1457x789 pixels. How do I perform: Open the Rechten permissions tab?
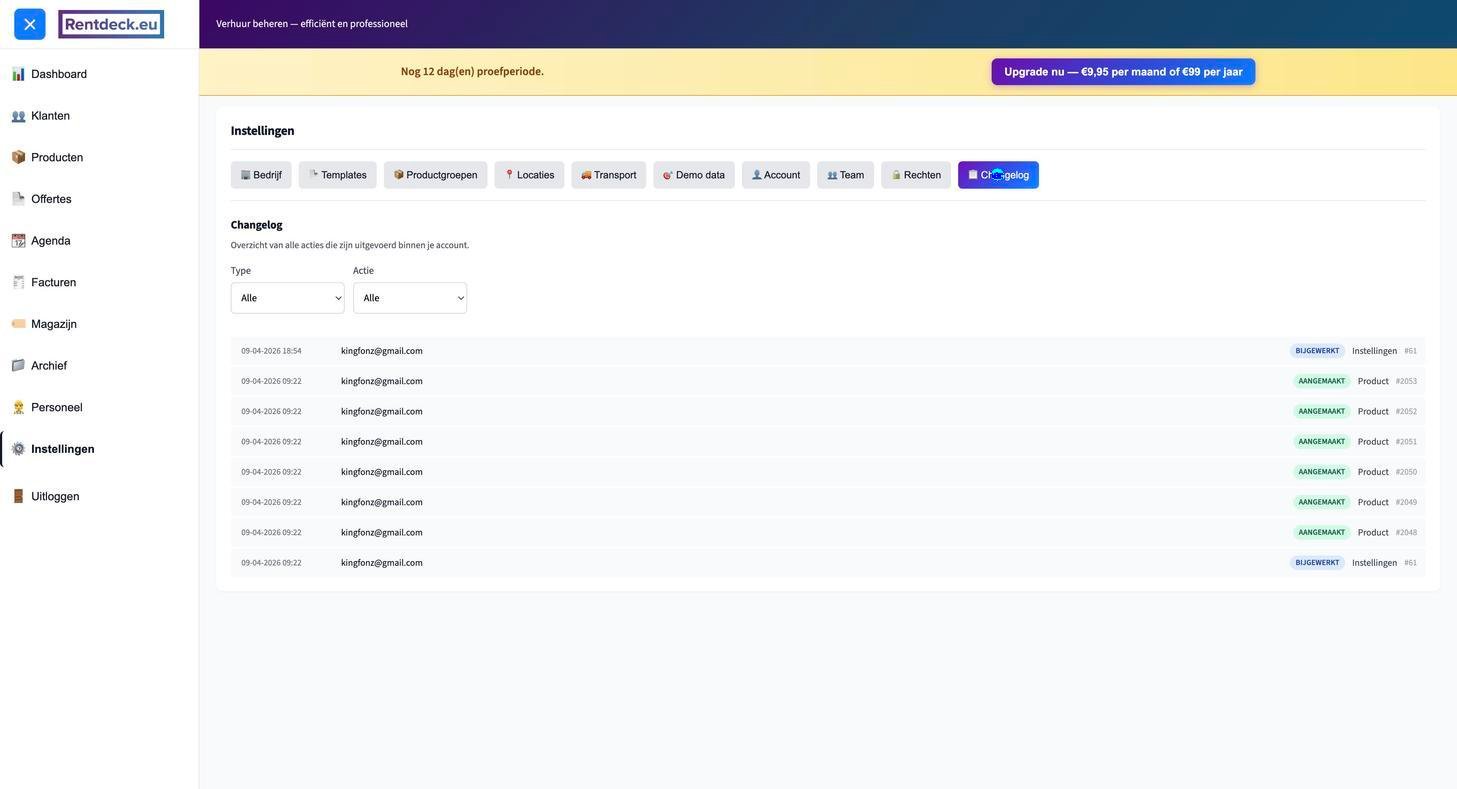915,175
